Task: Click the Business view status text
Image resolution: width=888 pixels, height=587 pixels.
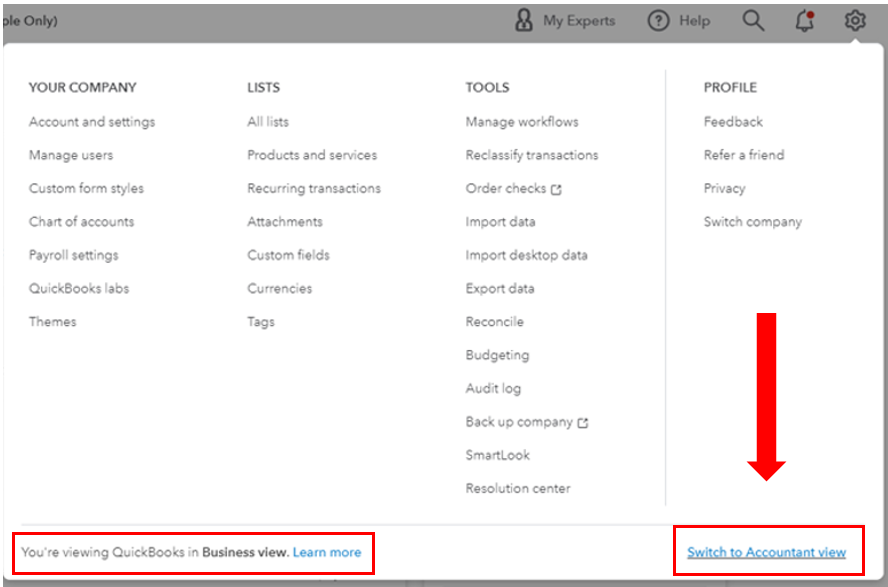Action: coord(155,552)
